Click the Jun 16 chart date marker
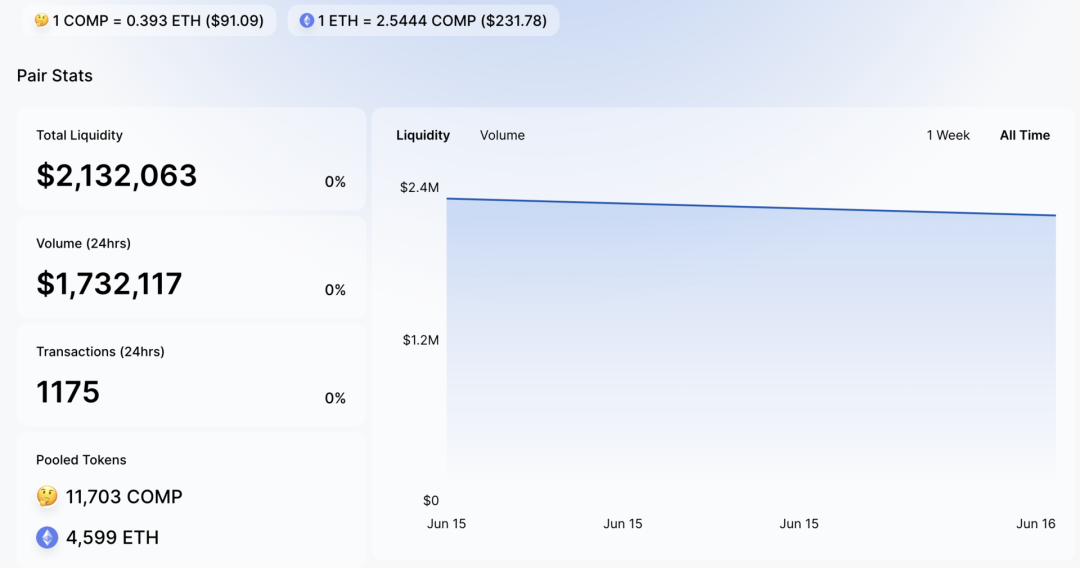 [1036, 524]
